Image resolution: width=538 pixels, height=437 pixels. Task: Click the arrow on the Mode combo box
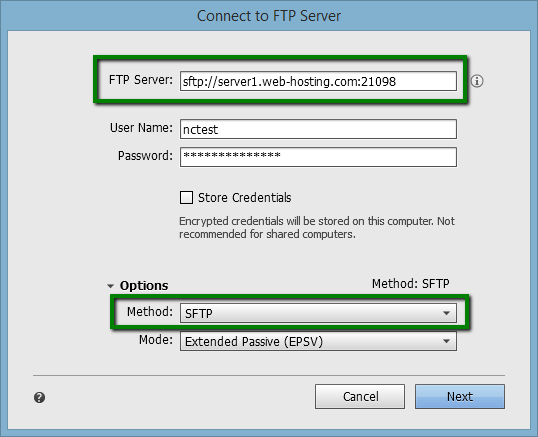(x=446, y=341)
